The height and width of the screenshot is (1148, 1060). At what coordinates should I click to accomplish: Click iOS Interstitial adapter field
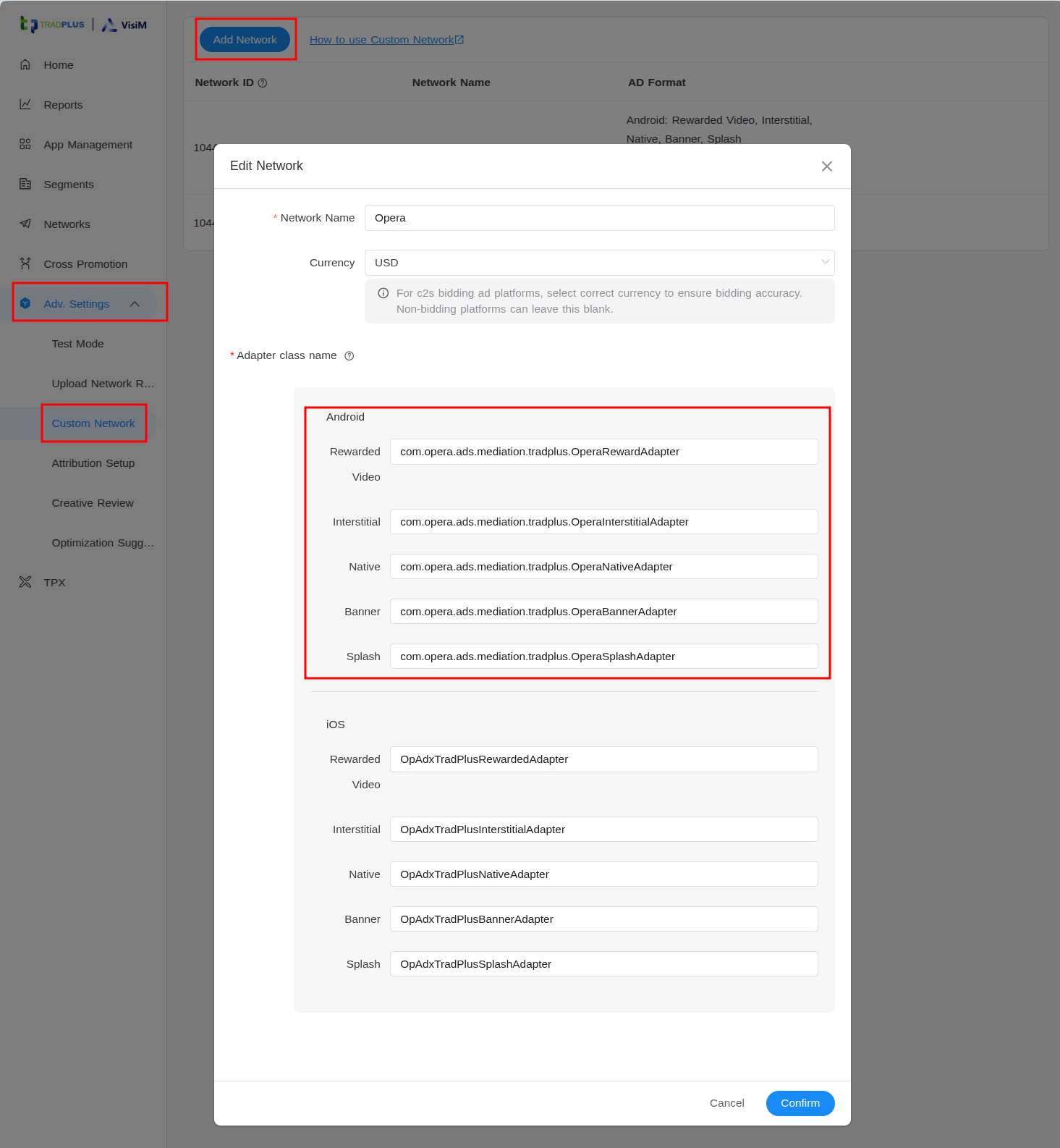(604, 830)
